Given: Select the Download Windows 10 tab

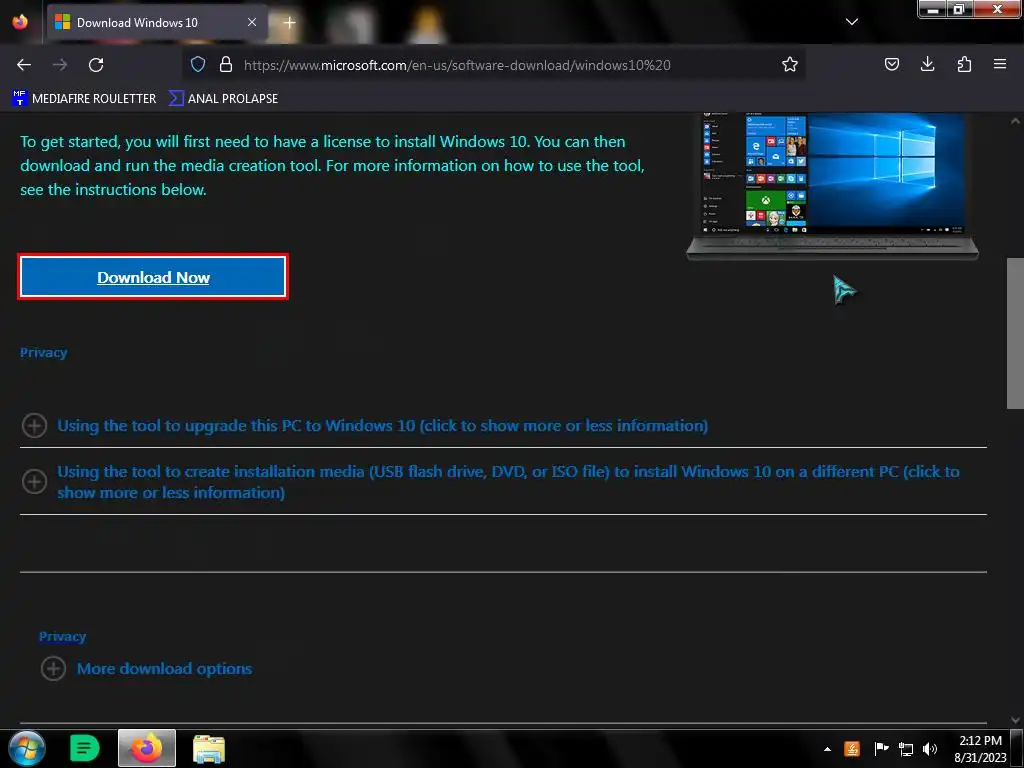Looking at the screenshot, I should point(157,23).
